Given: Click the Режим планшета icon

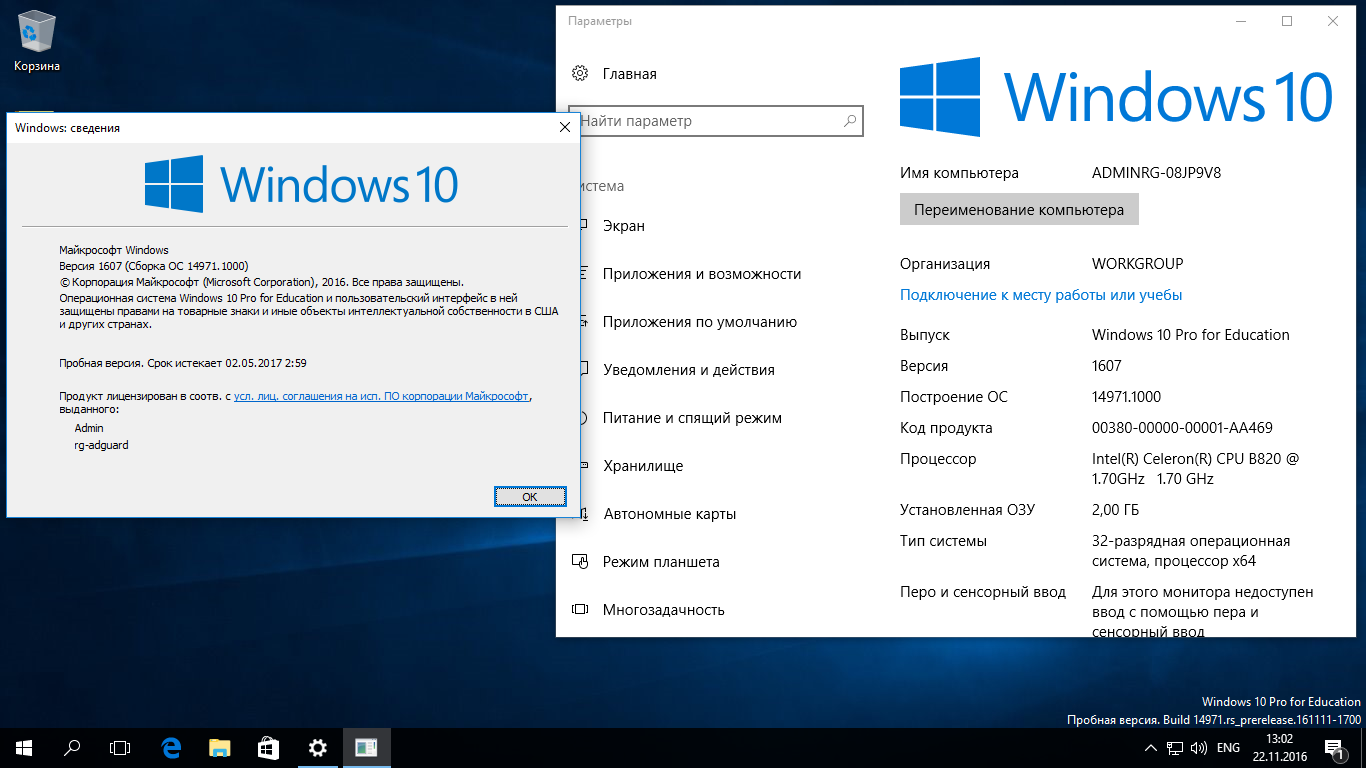Looking at the screenshot, I should coord(580,562).
